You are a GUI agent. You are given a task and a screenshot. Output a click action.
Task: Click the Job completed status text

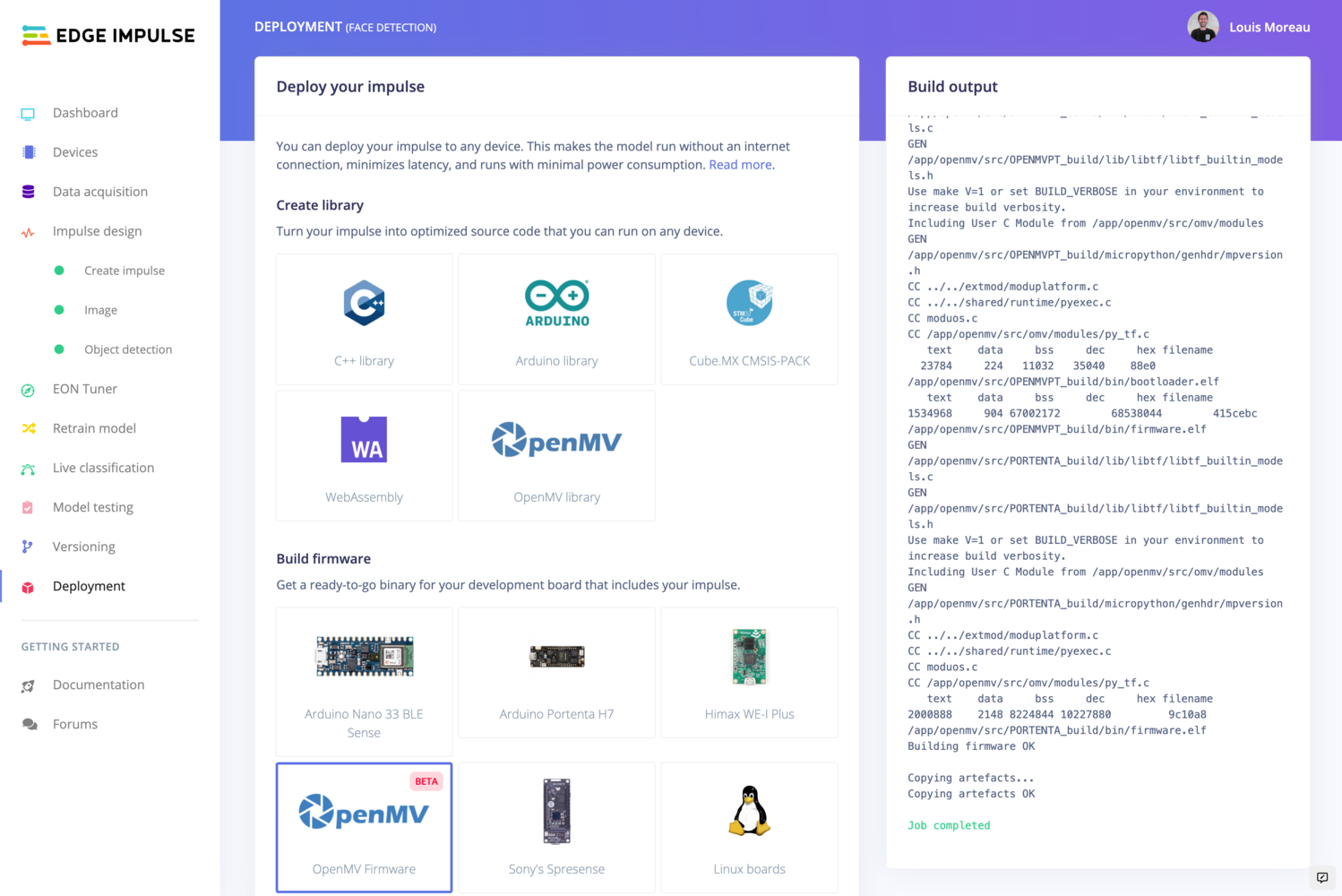949,825
